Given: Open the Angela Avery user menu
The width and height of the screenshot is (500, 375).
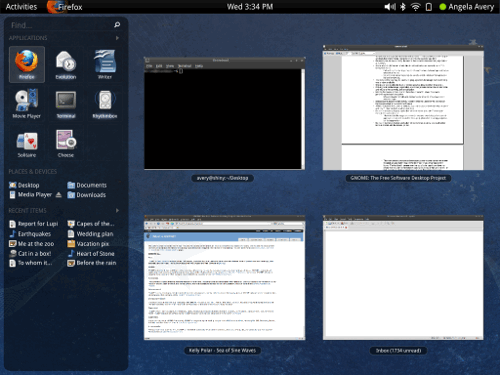Looking at the screenshot, I should (x=467, y=7).
